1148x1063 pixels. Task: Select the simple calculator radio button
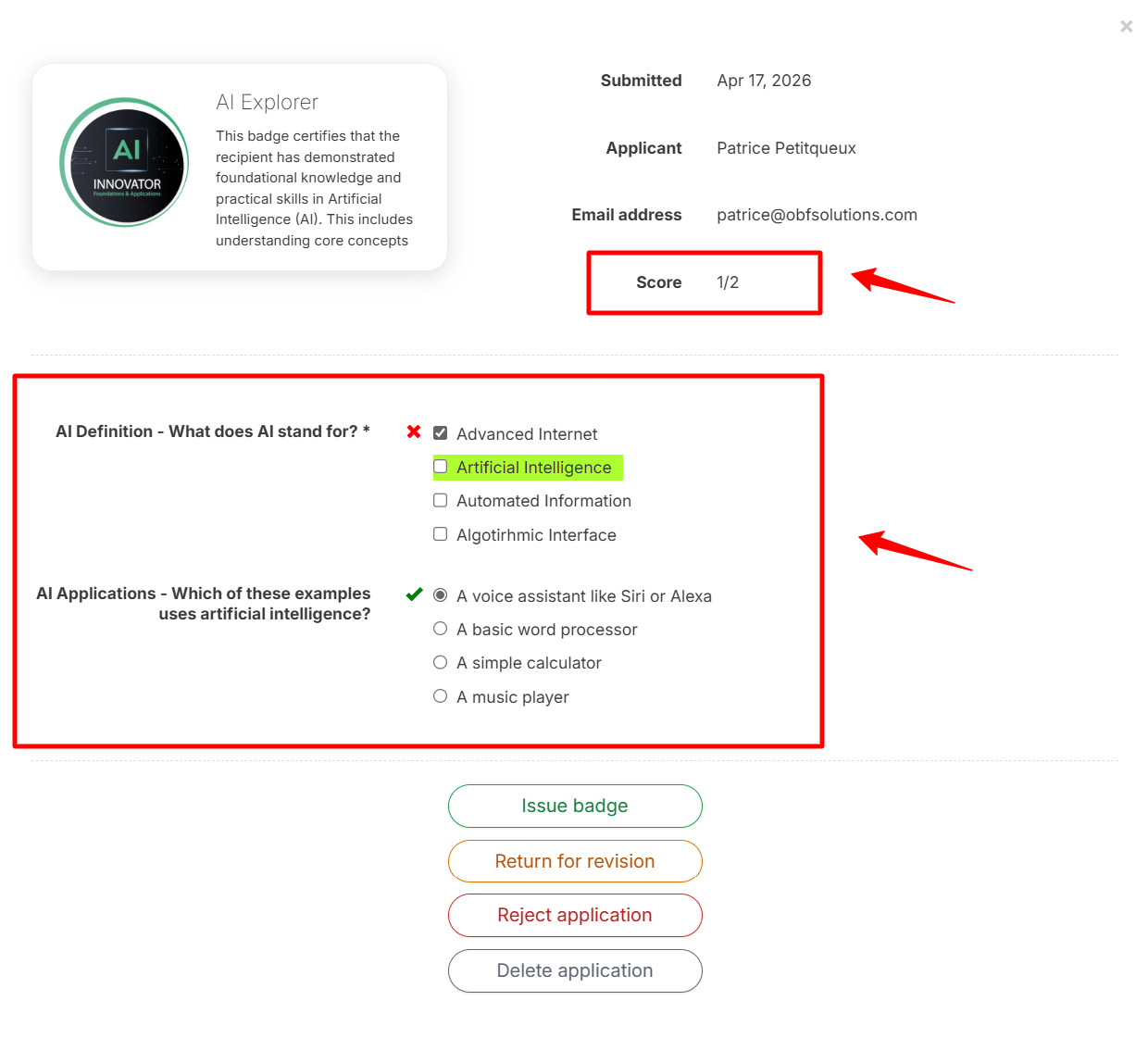point(441,662)
